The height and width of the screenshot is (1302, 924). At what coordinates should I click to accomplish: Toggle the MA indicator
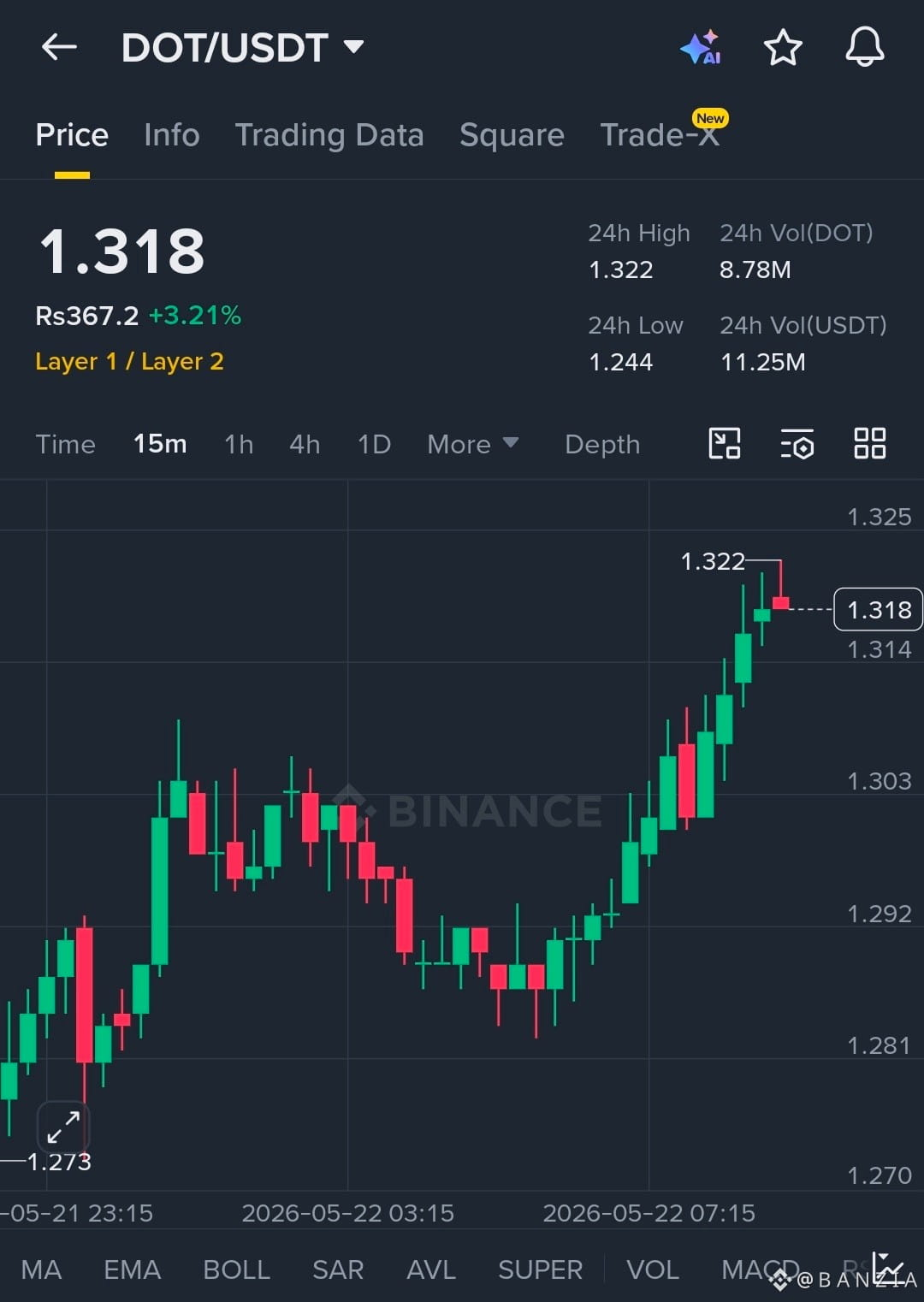(41, 1269)
